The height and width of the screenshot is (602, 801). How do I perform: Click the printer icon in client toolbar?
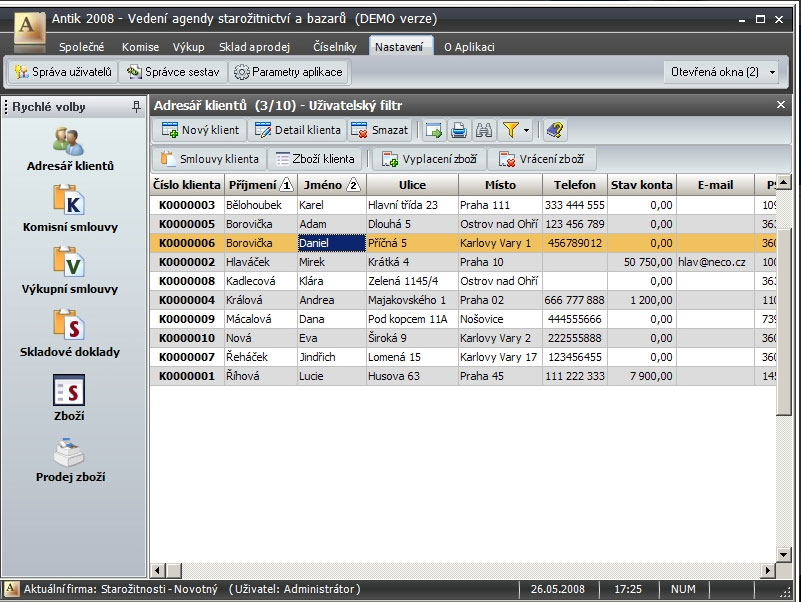pos(459,131)
